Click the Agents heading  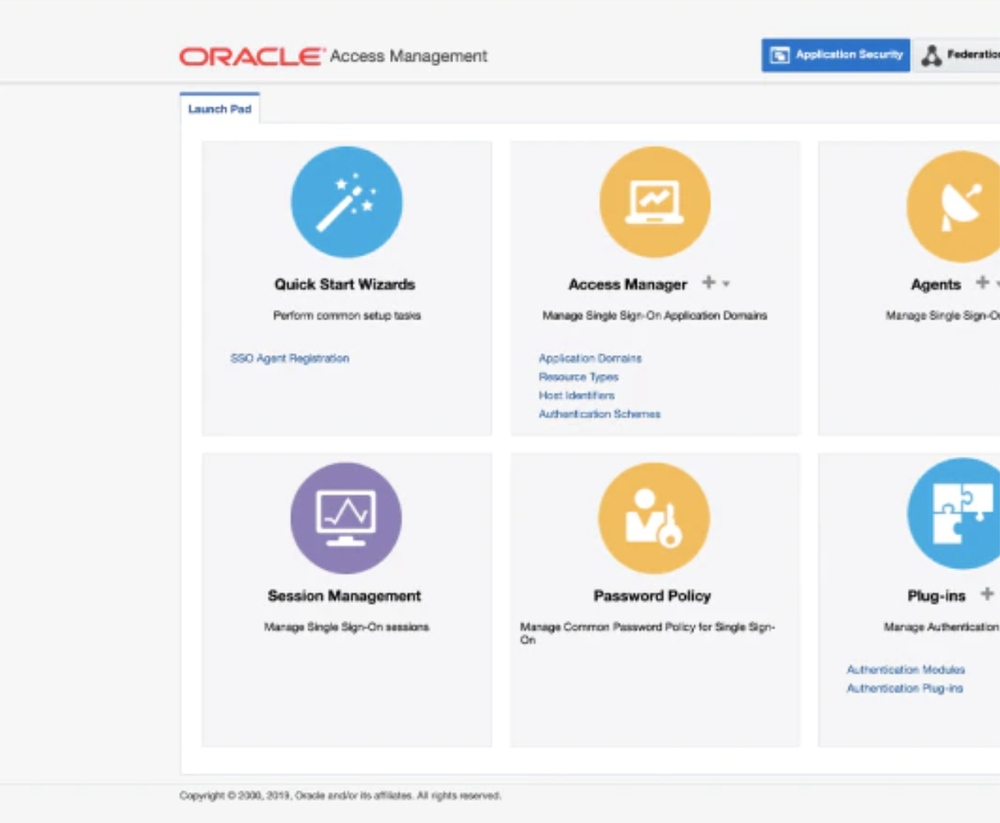click(936, 285)
